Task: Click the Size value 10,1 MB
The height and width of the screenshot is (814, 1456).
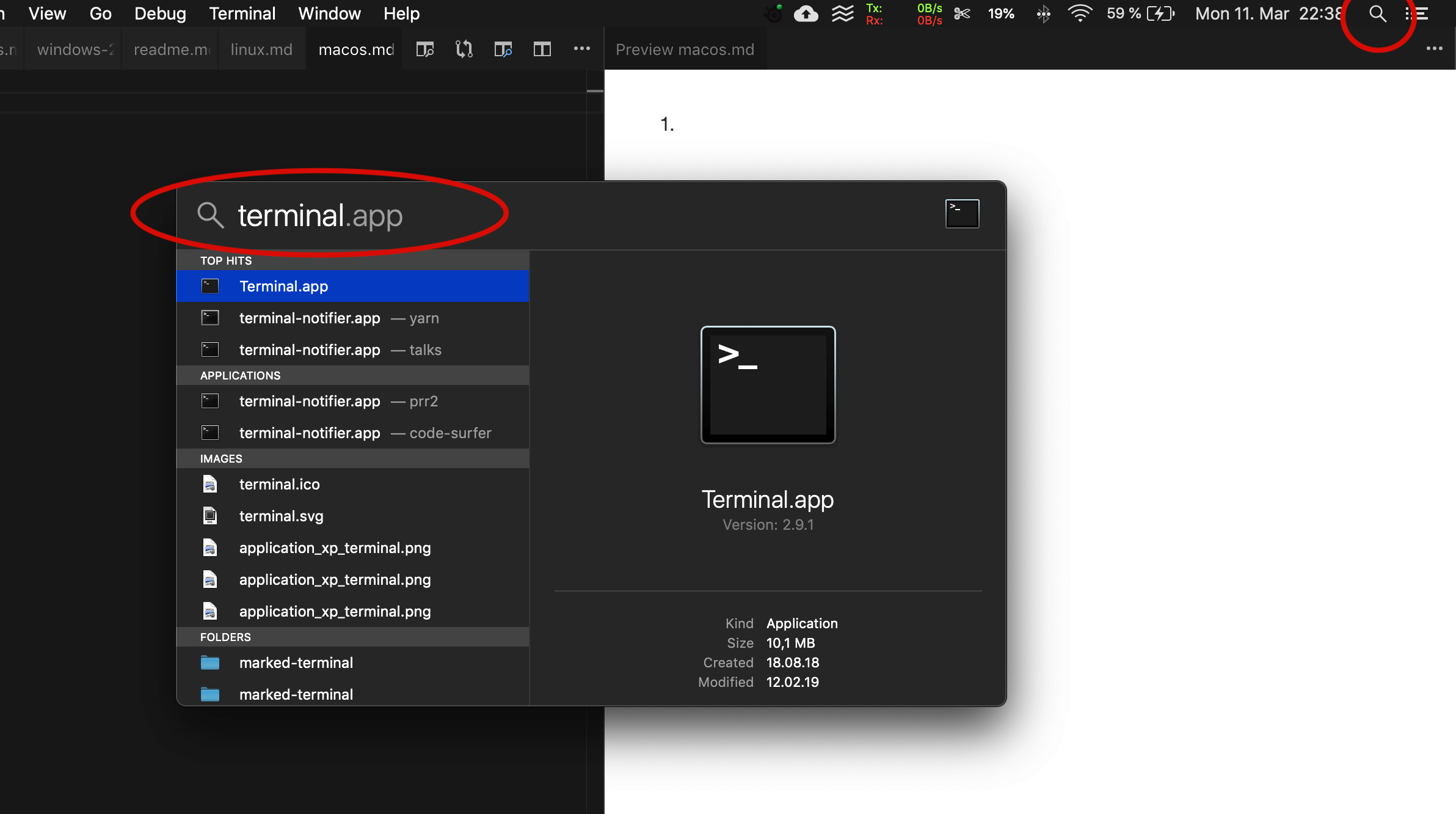Action: [x=790, y=643]
